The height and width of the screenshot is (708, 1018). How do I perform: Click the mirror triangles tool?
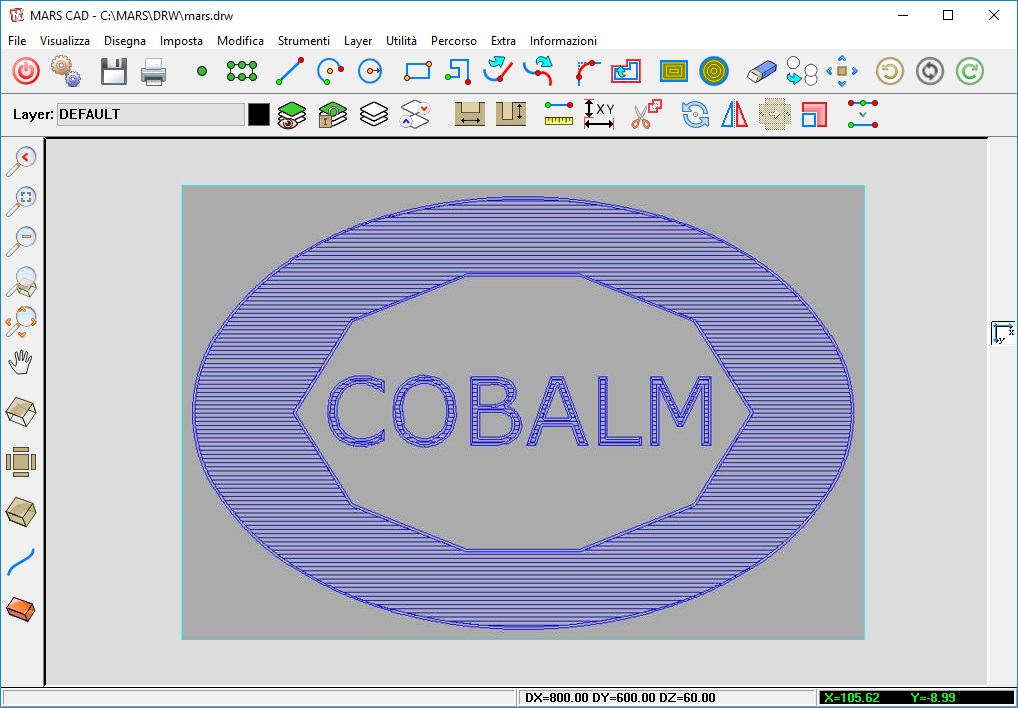pos(734,114)
